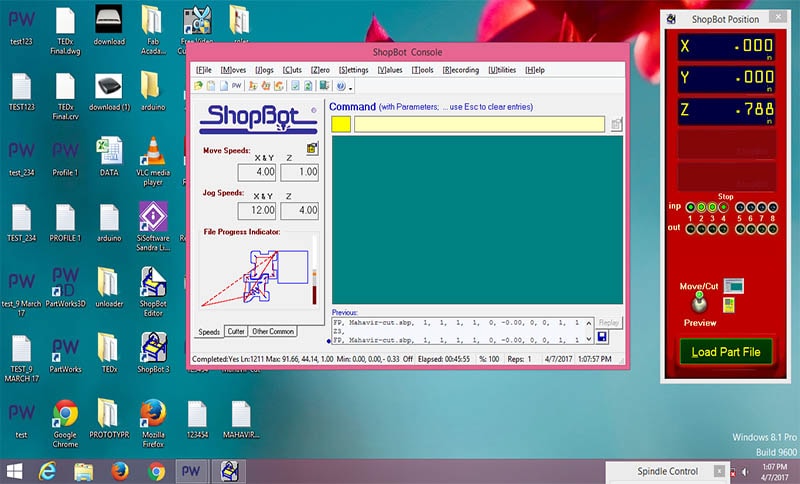Click the Replay button
Viewport: 800px width, 484px height.
(x=608, y=323)
